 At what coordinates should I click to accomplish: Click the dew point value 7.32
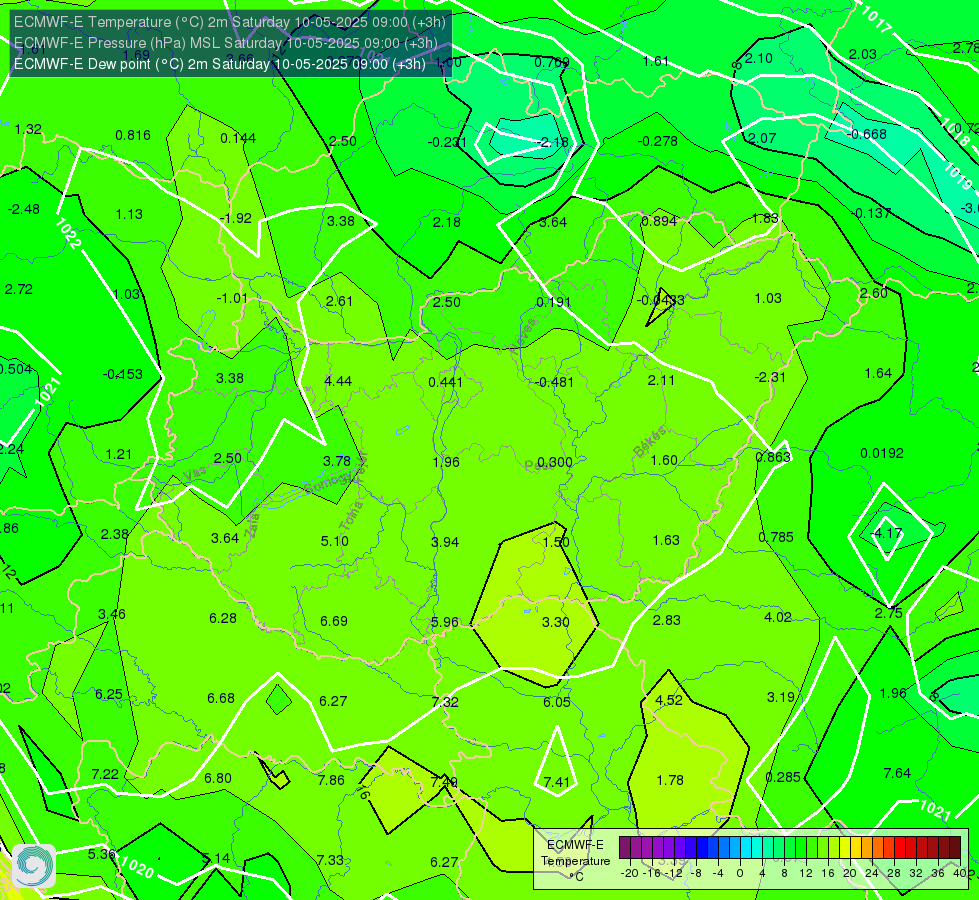click(x=445, y=703)
